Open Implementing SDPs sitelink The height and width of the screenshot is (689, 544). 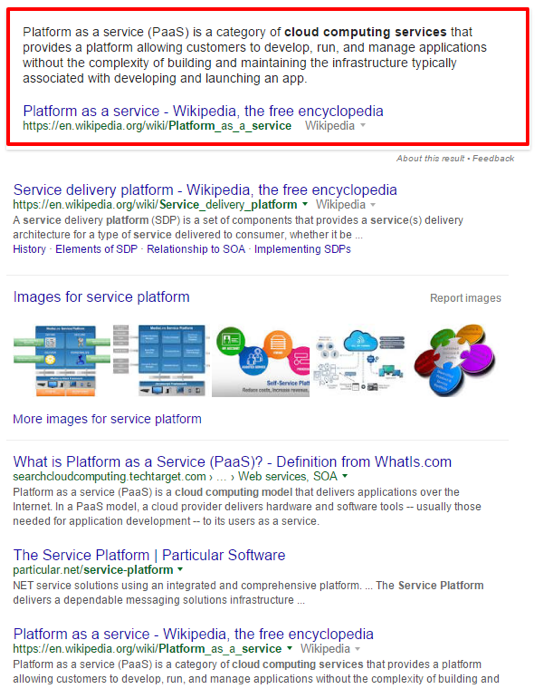(302, 249)
